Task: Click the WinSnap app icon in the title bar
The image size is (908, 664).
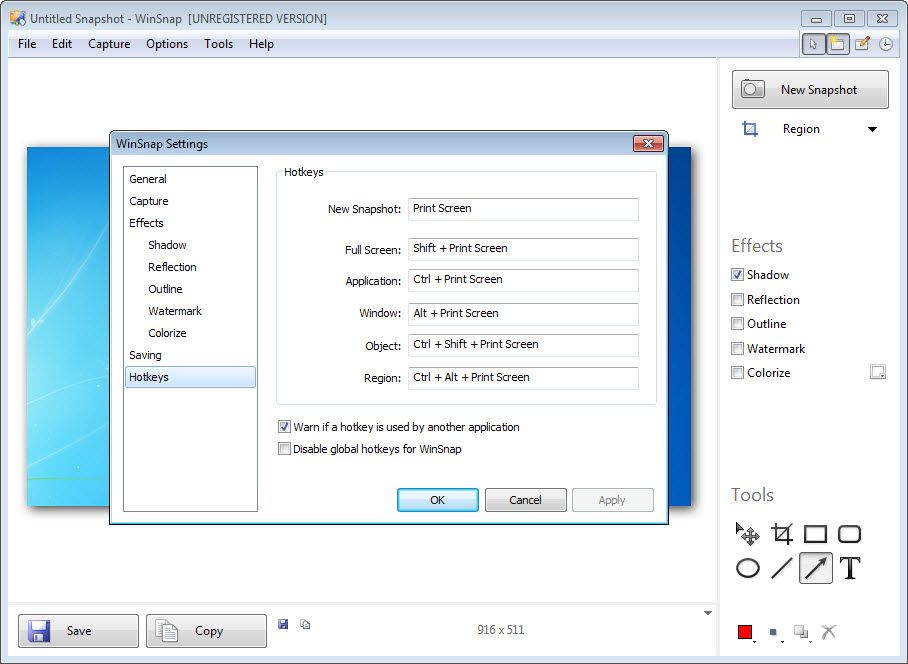Action: pos(18,19)
